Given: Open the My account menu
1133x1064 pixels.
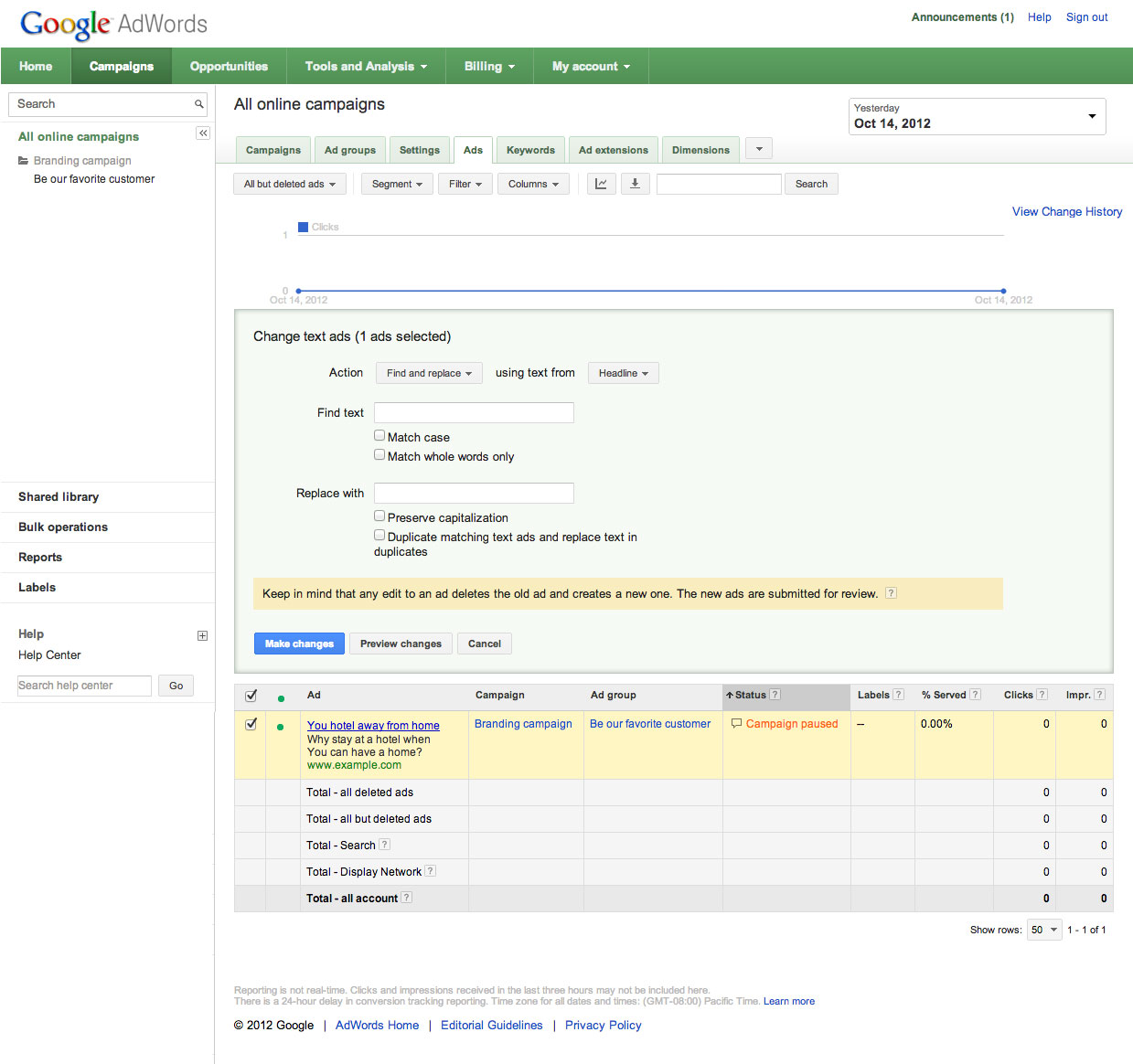Looking at the screenshot, I should [591, 66].
